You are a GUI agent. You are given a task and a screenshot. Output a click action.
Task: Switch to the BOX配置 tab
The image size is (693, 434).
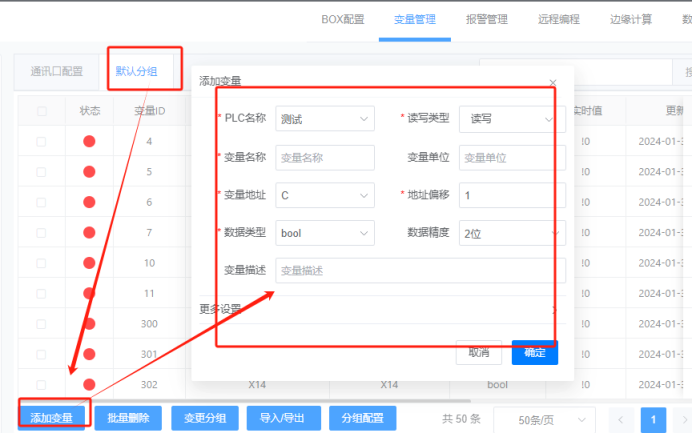pyautogui.click(x=343, y=19)
